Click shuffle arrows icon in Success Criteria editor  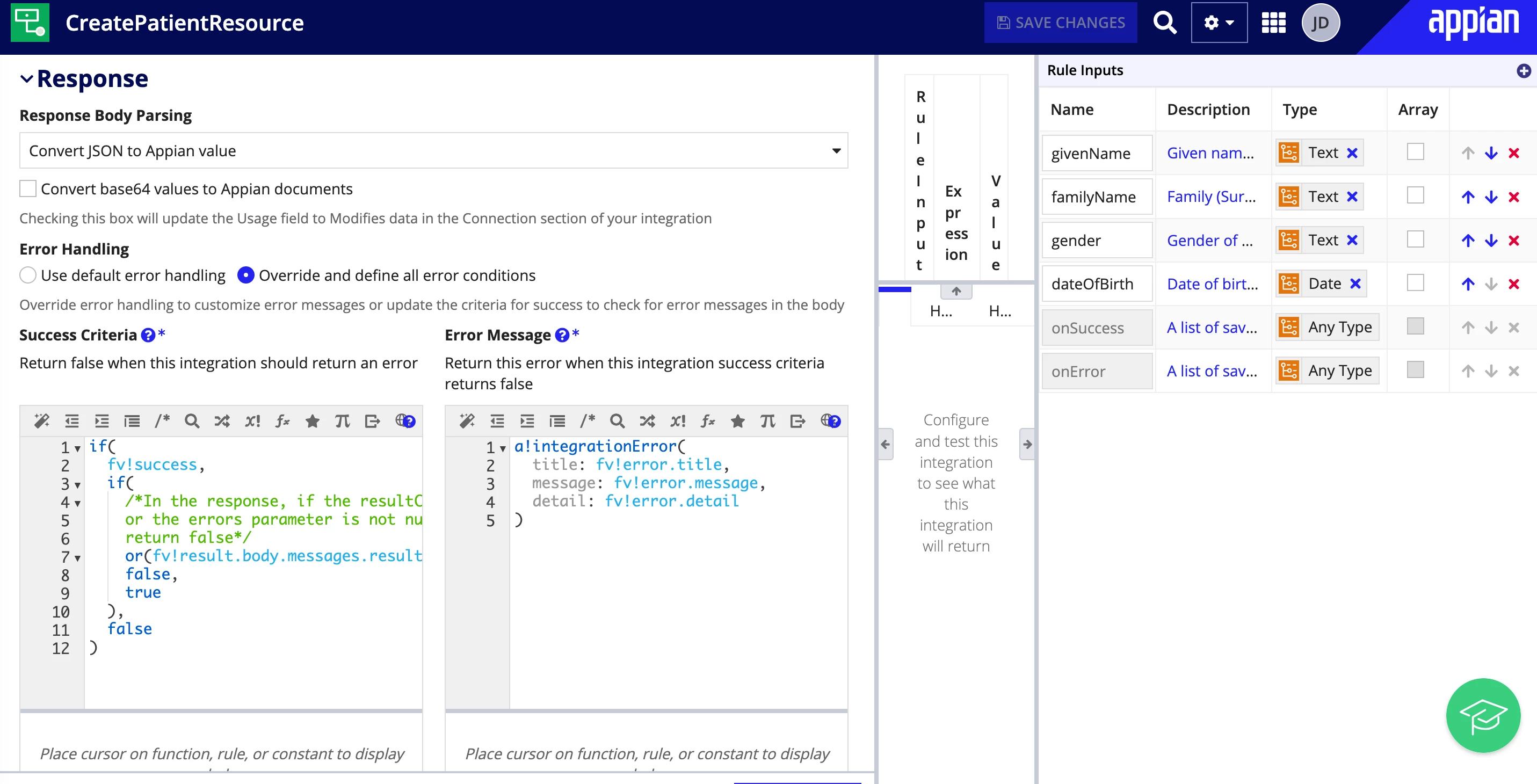coord(222,421)
